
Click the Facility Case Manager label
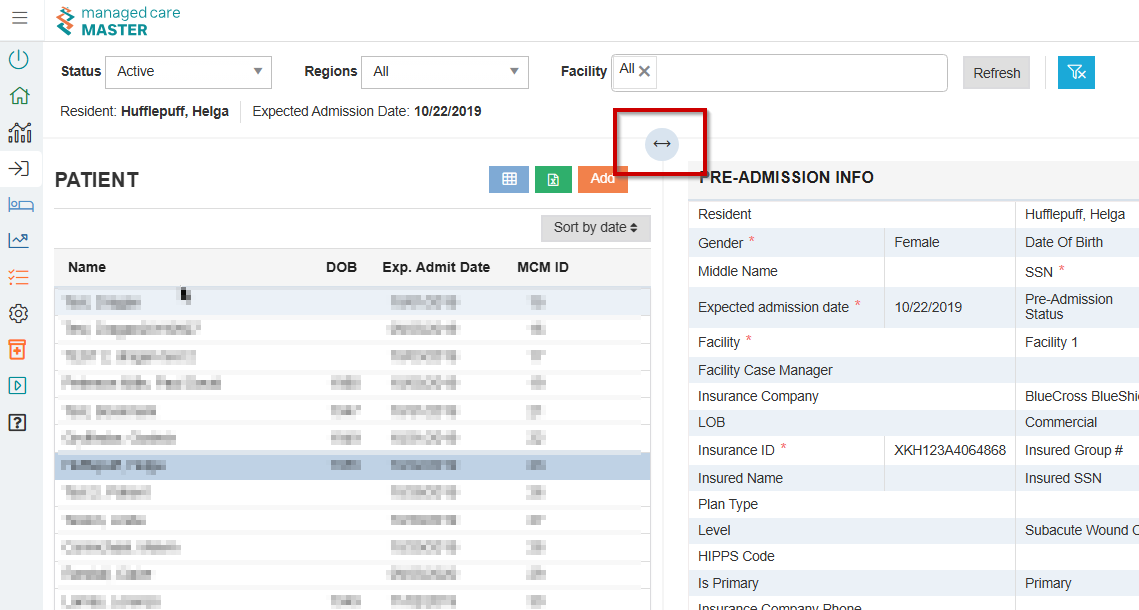point(765,370)
